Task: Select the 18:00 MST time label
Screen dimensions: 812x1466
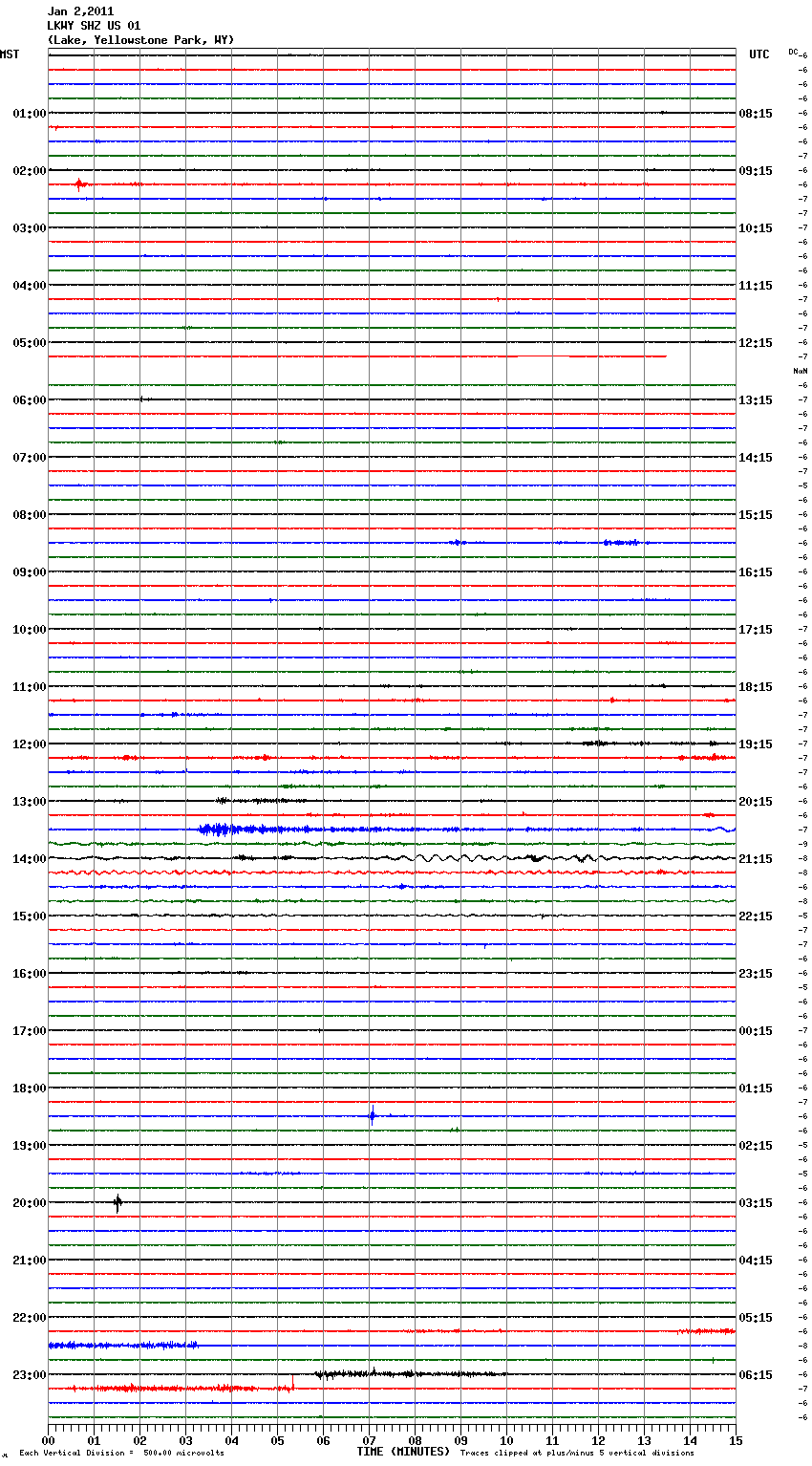Action: coord(30,1088)
